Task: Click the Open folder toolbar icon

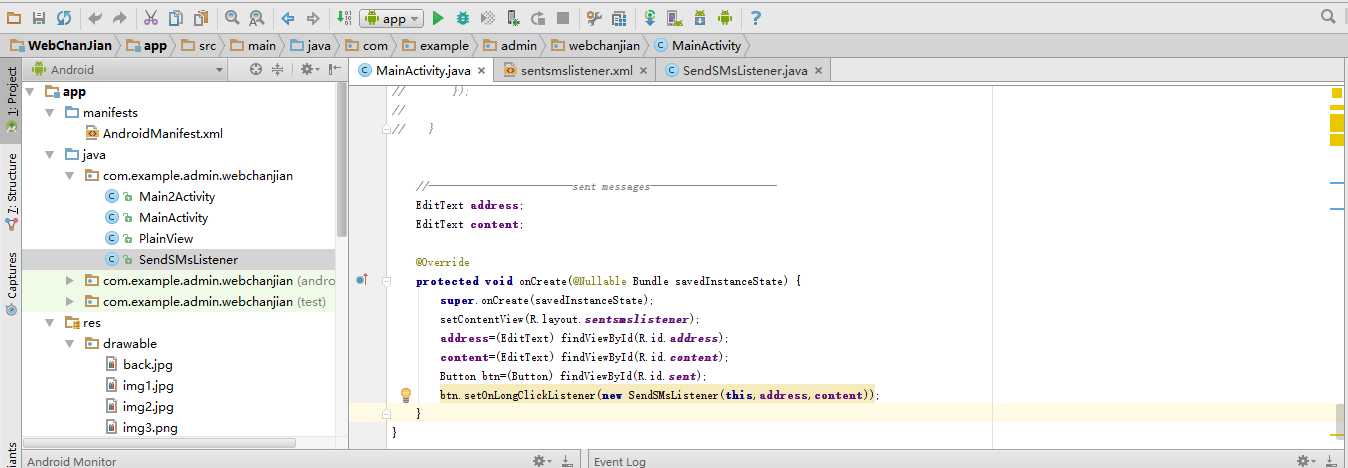Action: (x=15, y=18)
